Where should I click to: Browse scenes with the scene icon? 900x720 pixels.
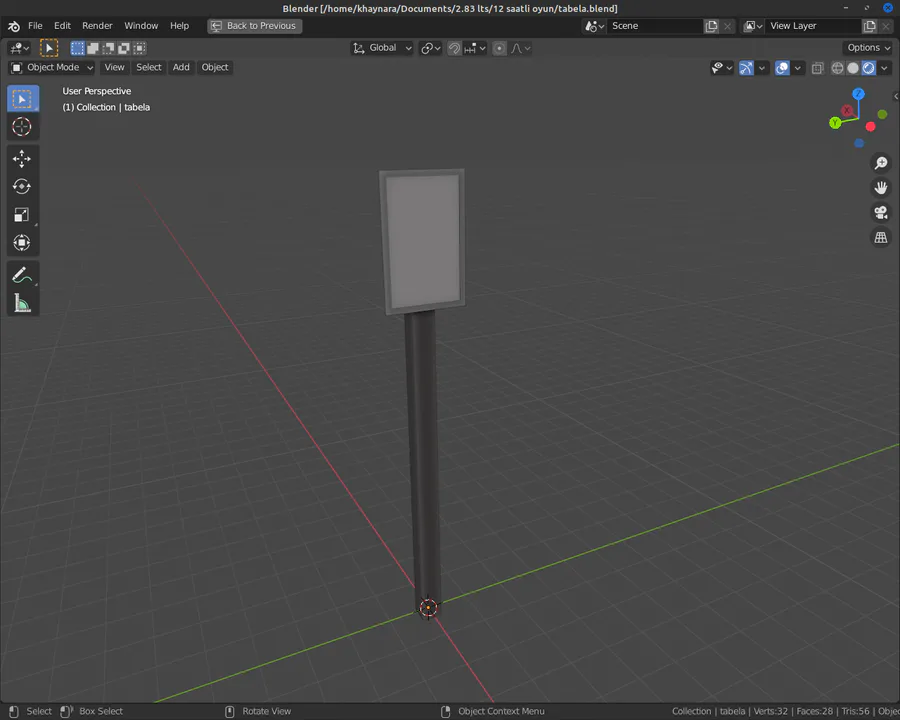click(x=594, y=26)
